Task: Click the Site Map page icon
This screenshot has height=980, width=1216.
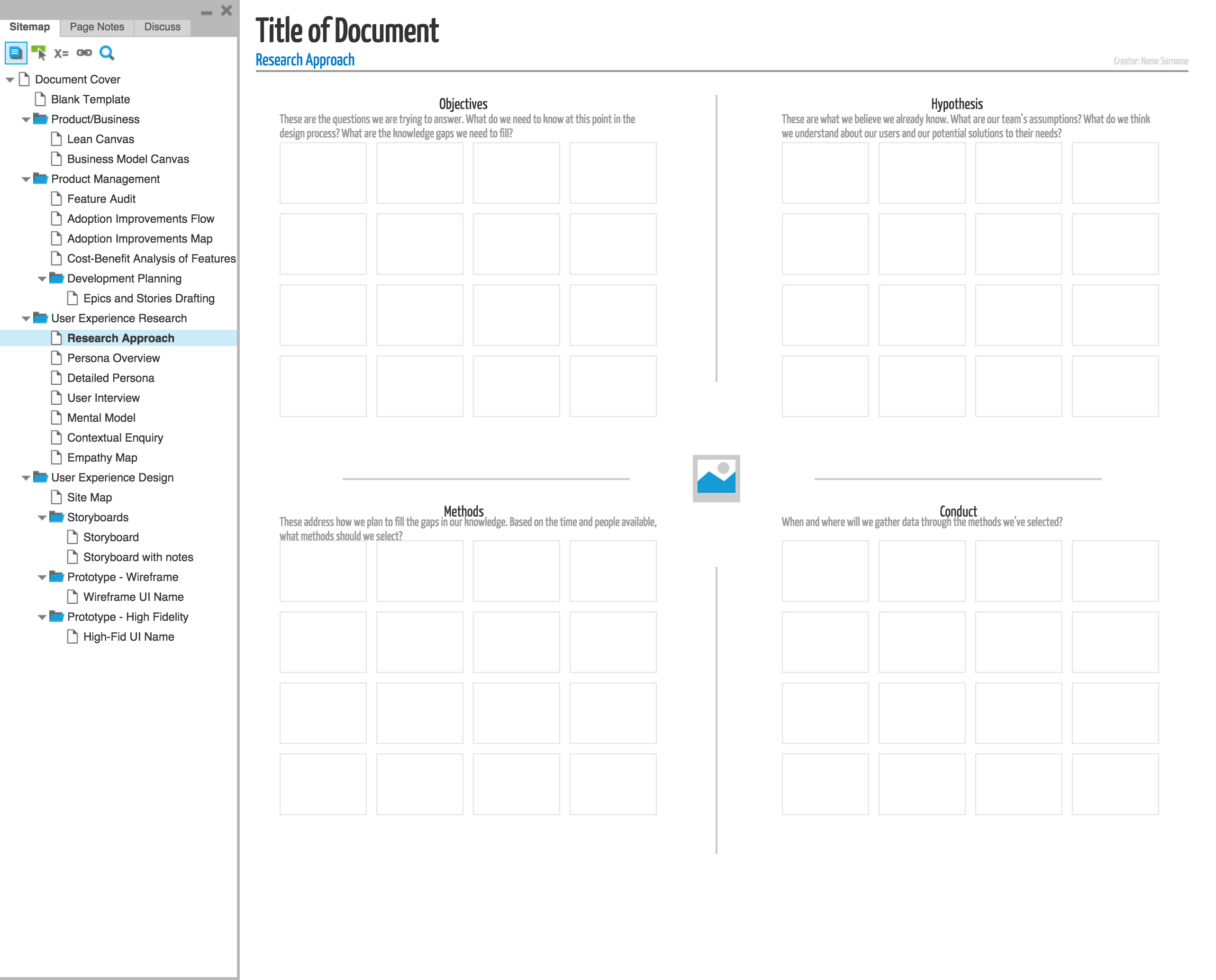Action: 56,497
